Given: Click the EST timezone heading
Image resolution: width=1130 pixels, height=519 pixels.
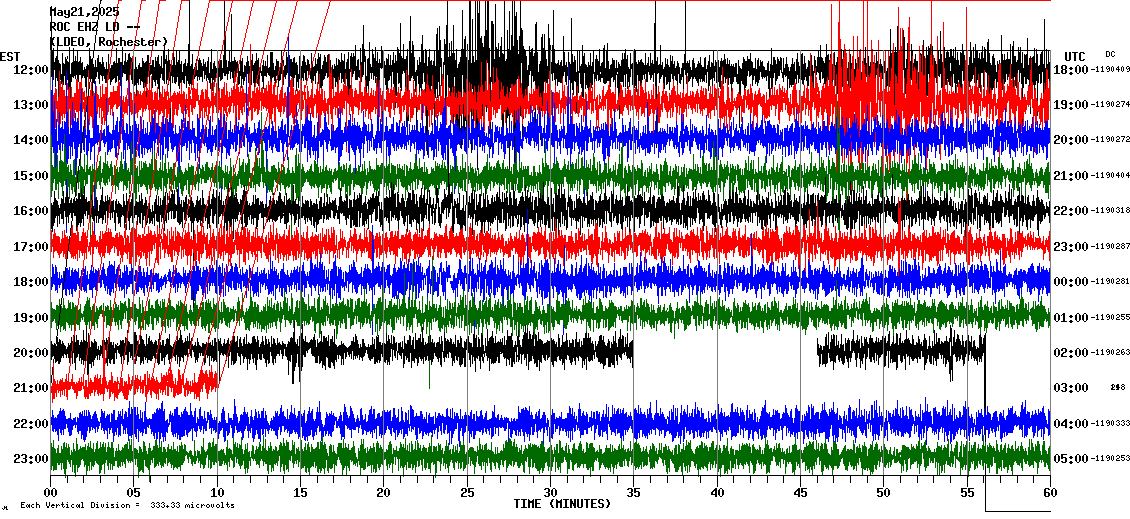Looking at the screenshot, I should click(10, 56).
